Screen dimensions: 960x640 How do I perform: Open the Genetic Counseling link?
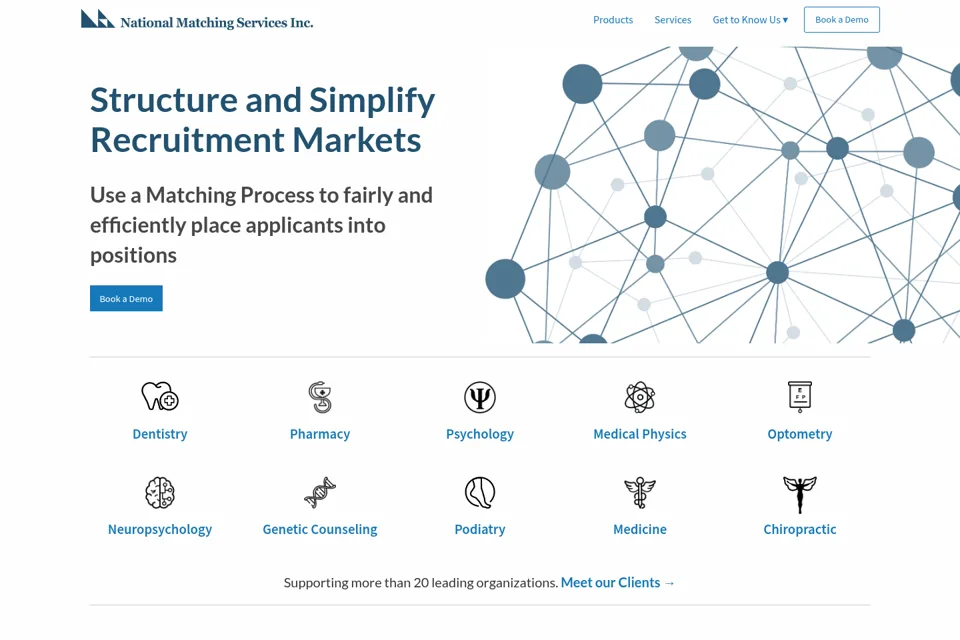320,529
